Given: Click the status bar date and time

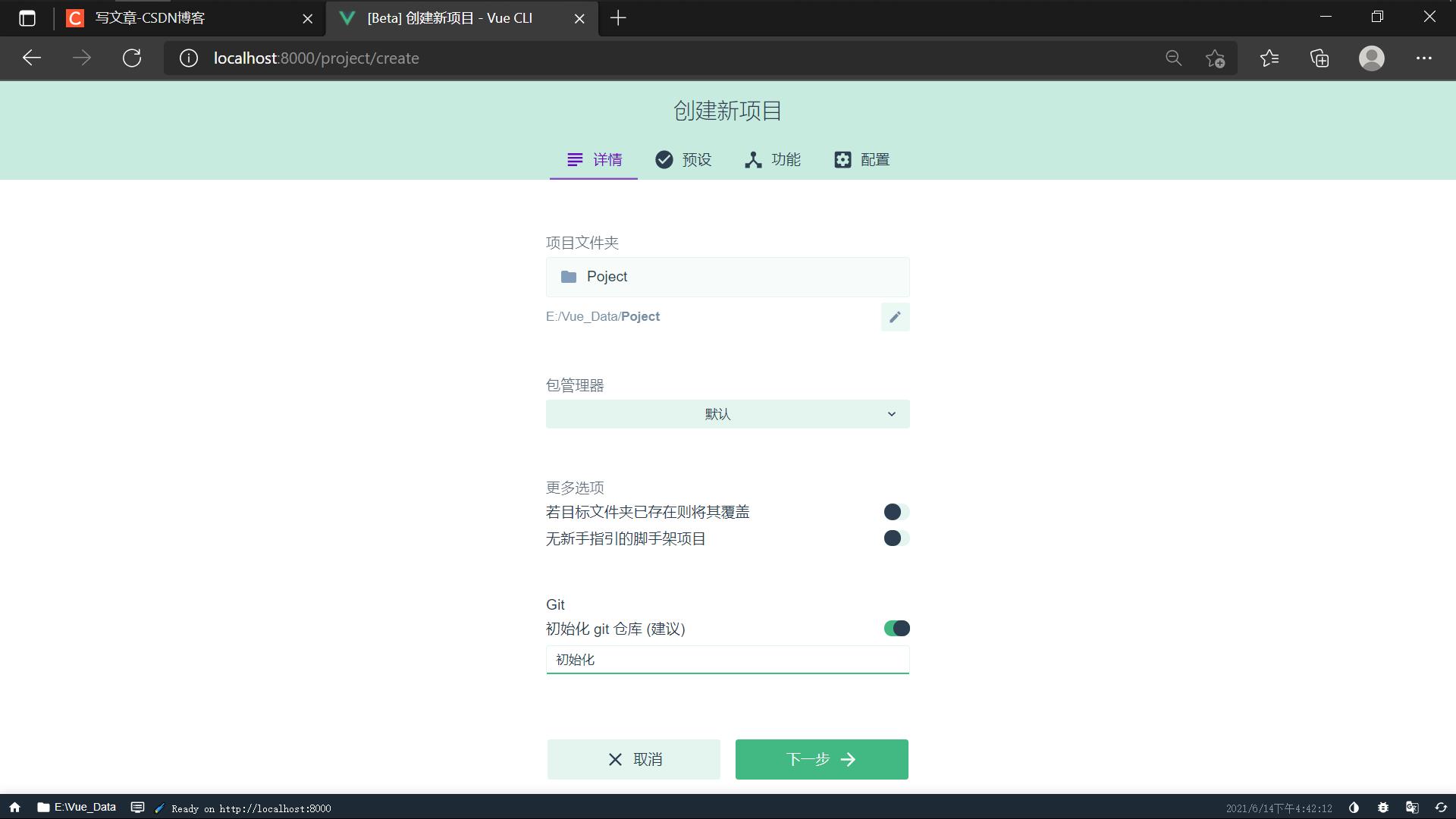Looking at the screenshot, I should [x=1279, y=808].
